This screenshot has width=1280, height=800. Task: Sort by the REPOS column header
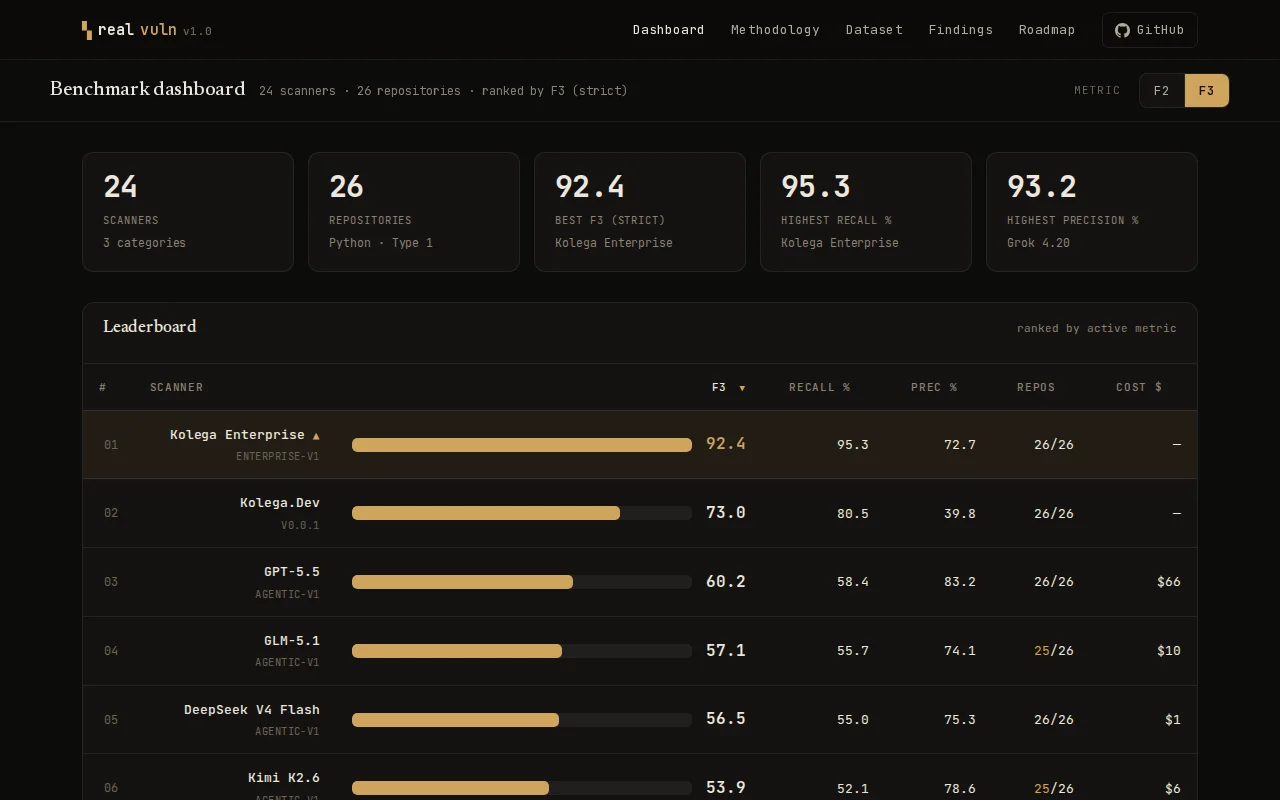[1036, 387]
